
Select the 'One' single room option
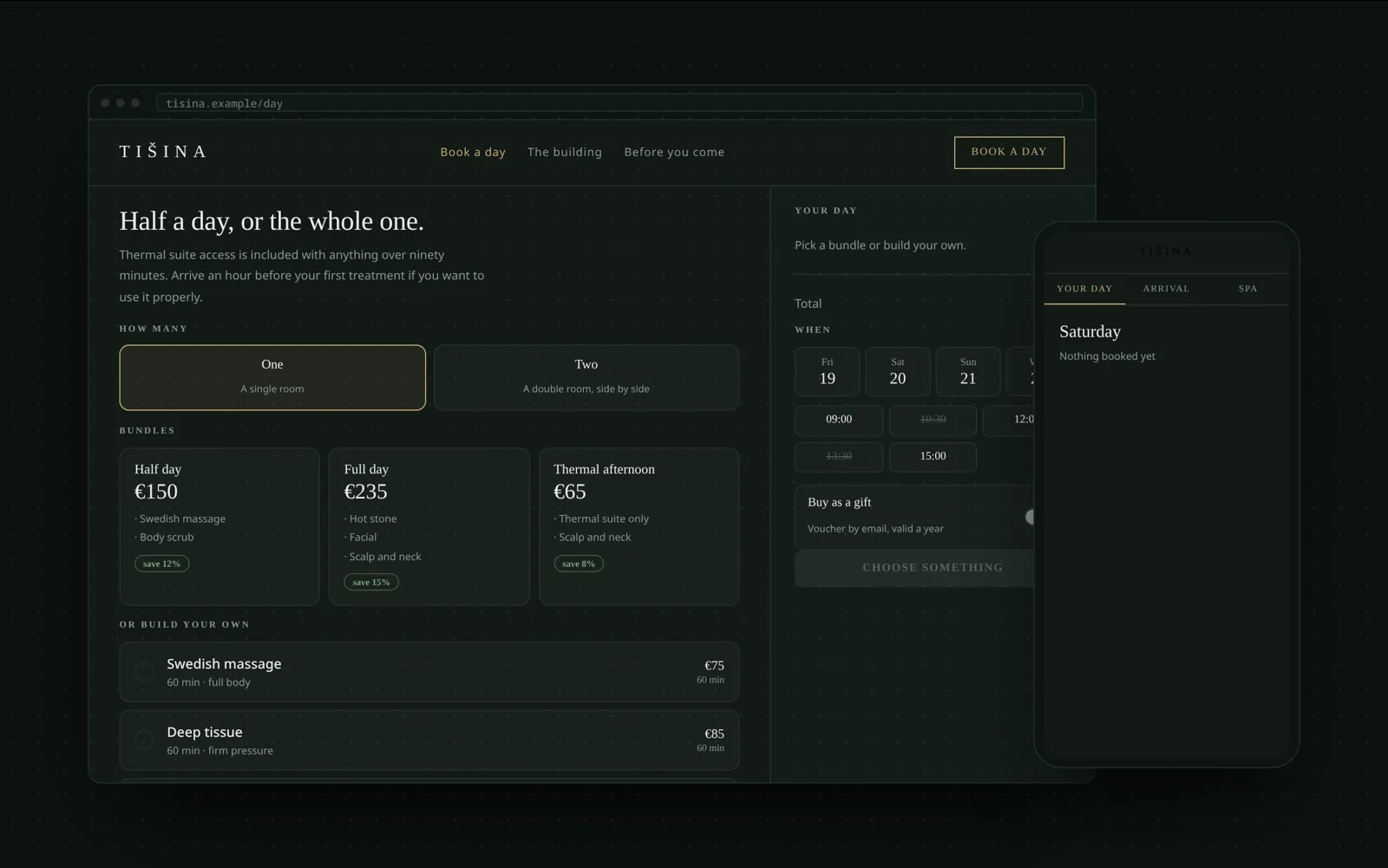[x=272, y=377]
